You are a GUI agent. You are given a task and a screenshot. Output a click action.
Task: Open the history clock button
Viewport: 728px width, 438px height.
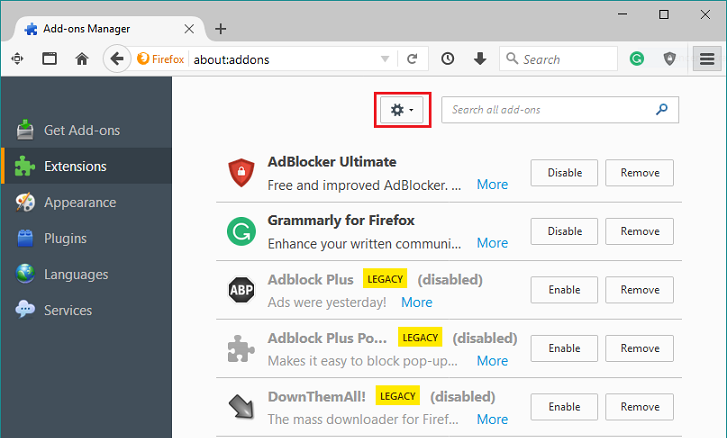pos(448,59)
